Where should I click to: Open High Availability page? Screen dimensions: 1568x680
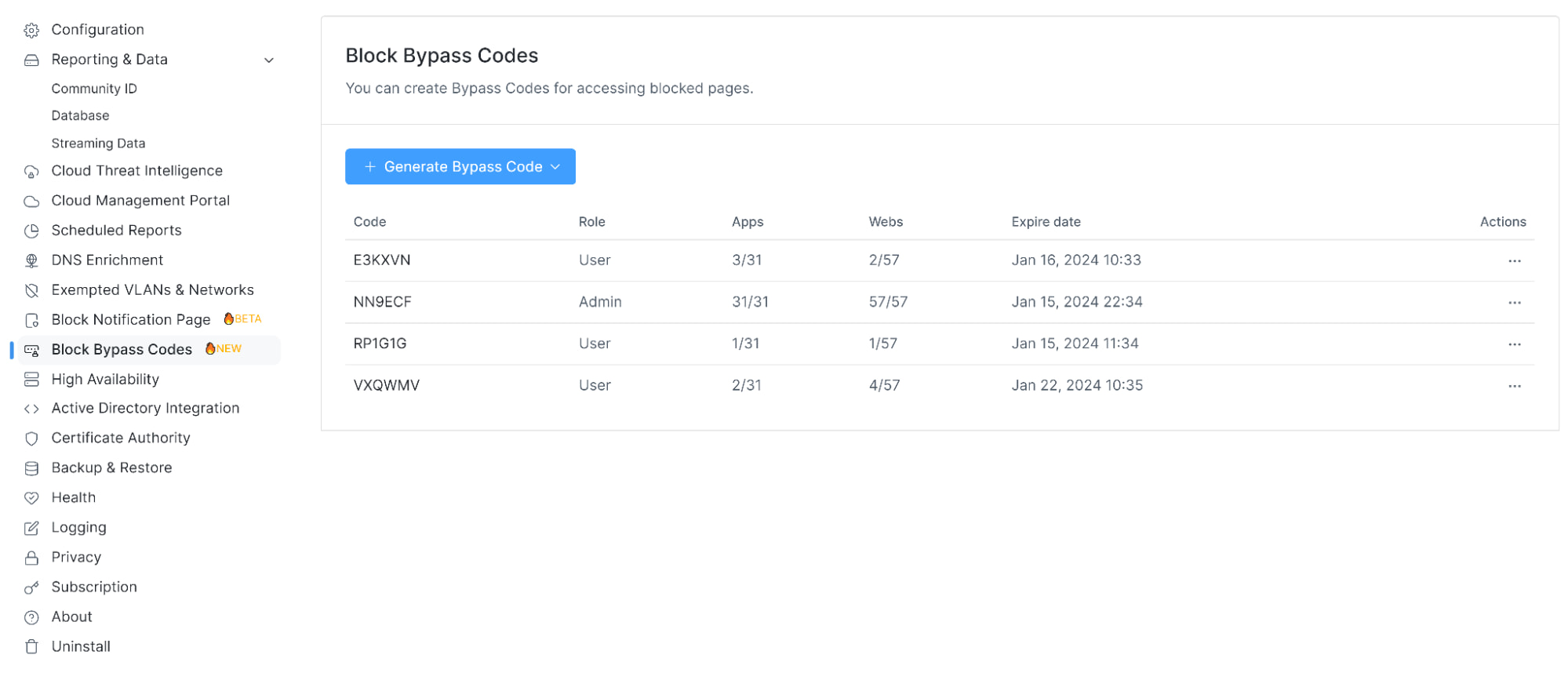coord(105,380)
